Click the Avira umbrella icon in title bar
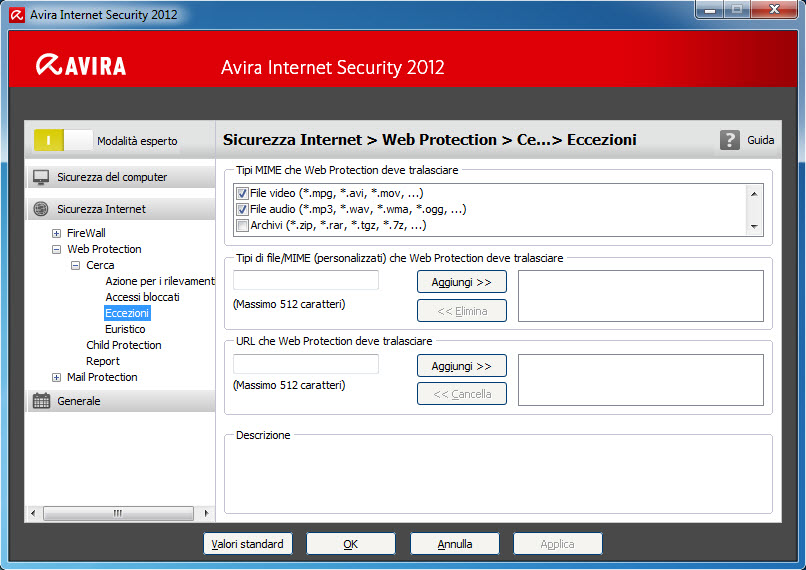The width and height of the screenshot is (806, 570). click(x=16, y=14)
